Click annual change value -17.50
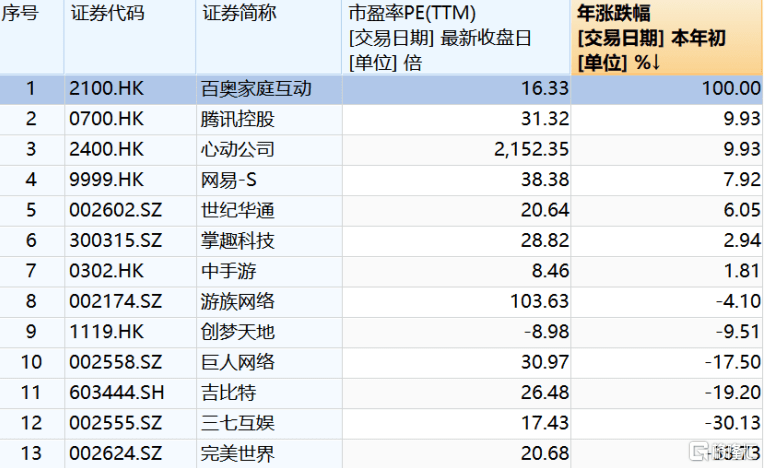764x468 pixels. (x=733, y=362)
